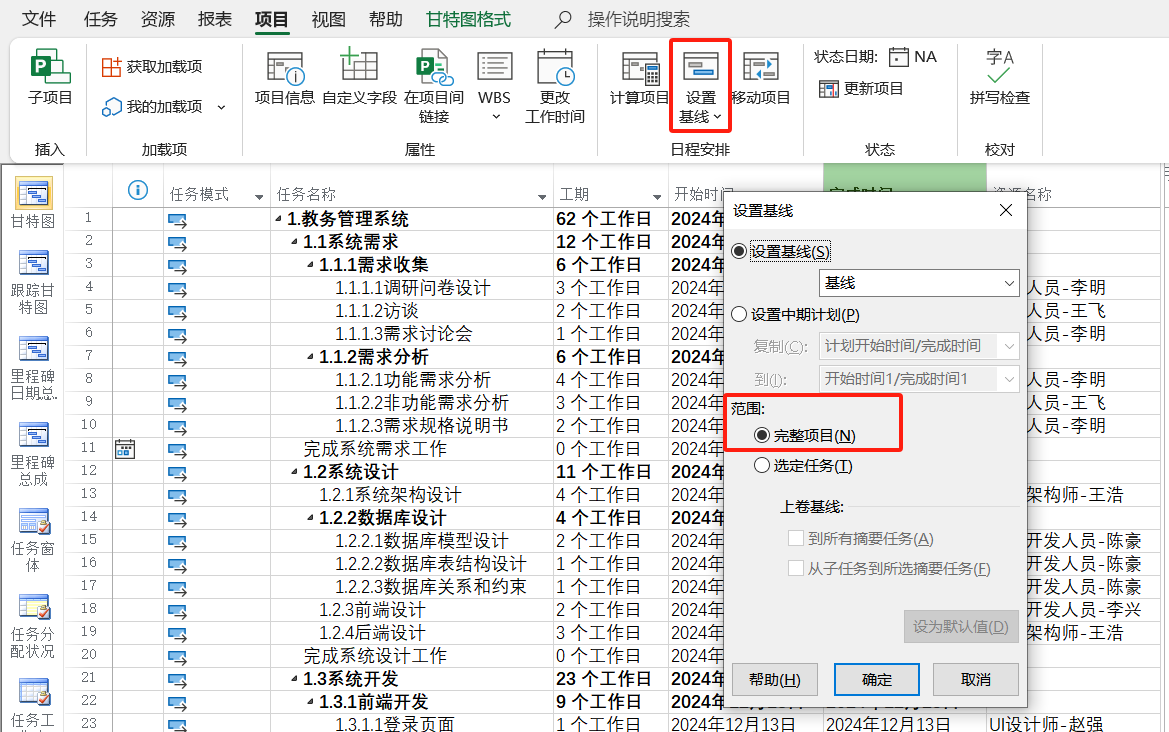The image size is (1169, 732).
Task: Click 更新项目 in the status group
Action: click(861, 89)
